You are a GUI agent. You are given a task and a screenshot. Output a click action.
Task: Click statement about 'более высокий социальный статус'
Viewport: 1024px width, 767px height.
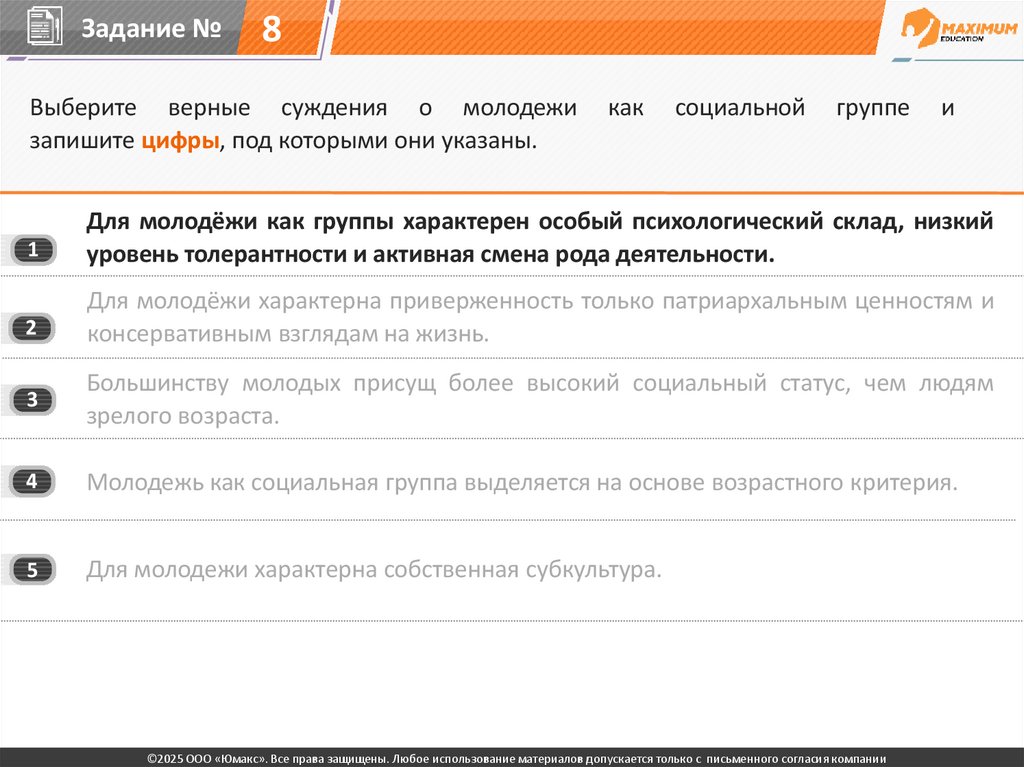click(540, 399)
